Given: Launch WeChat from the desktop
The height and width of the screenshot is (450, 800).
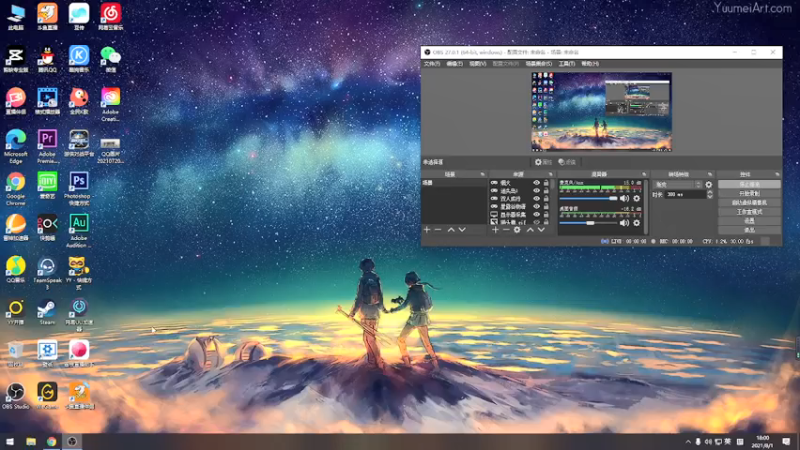Looking at the screenshot, I should [x=110, y=60].
